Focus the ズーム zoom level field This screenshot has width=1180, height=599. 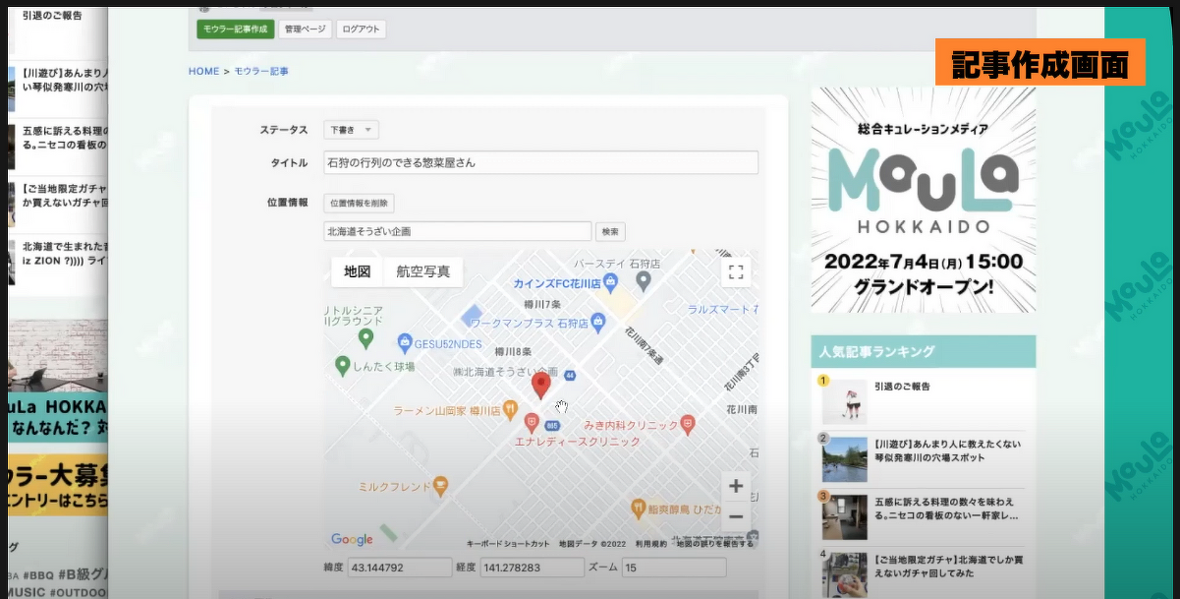click(674, 567)
